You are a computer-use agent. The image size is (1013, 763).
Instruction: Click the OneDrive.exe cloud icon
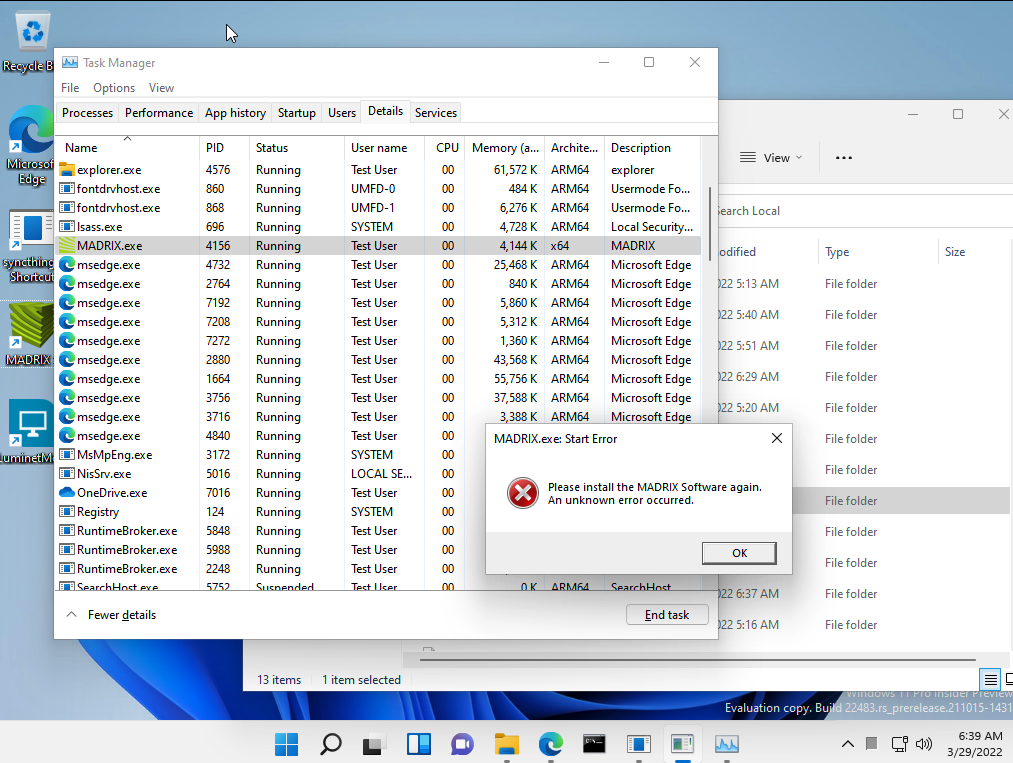point(67,492)
